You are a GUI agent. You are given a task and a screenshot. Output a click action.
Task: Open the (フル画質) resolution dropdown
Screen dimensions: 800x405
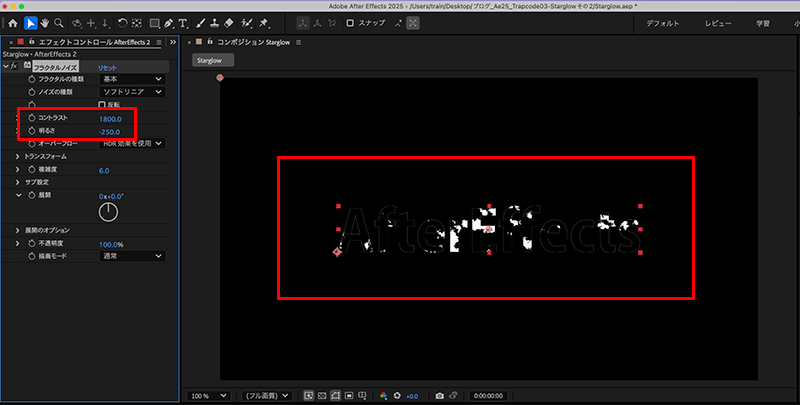[266, 396]
